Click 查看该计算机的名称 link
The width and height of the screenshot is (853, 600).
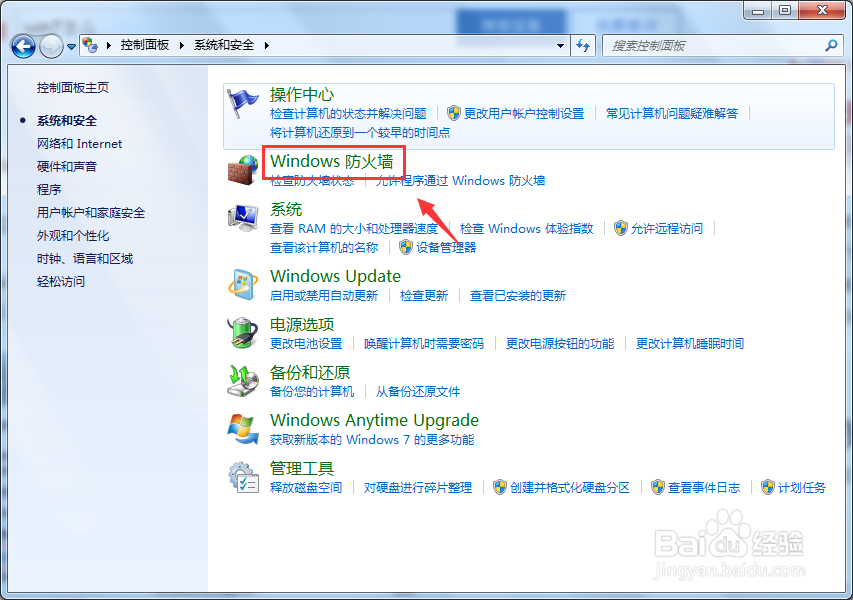[x=324, y=248]
